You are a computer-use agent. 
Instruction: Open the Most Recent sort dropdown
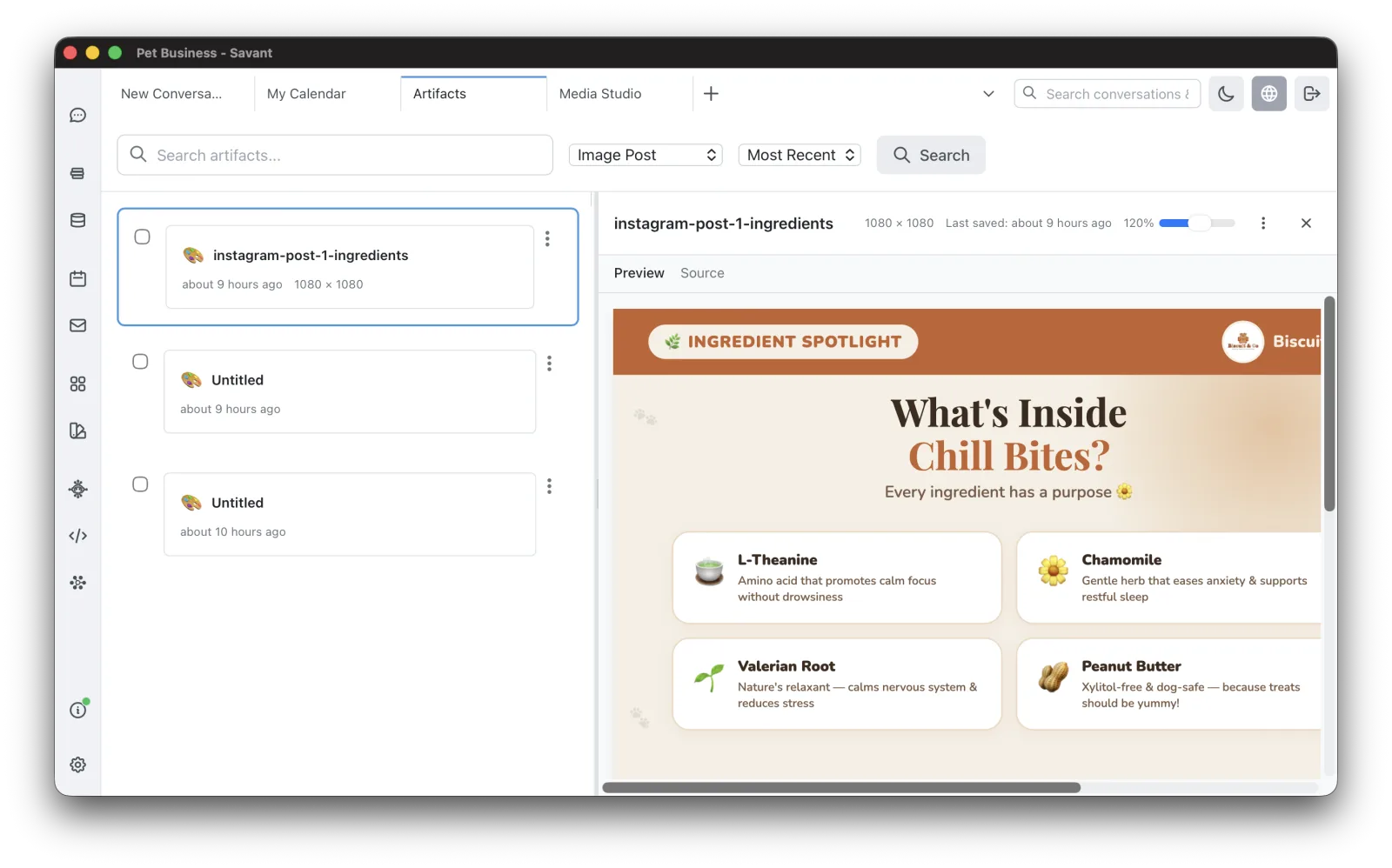click(800, 155)
